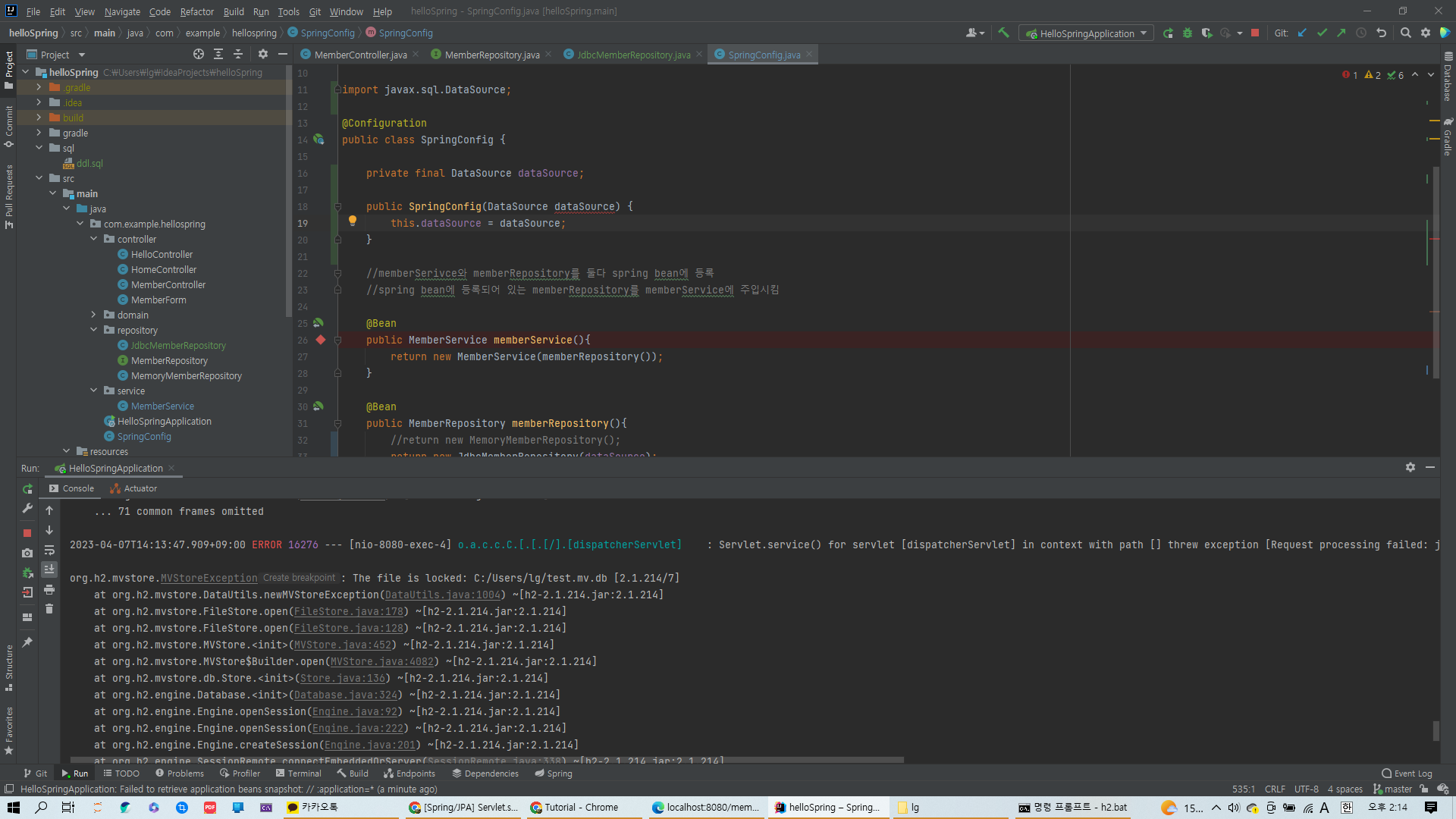Click locate opened file target icon

199,54
